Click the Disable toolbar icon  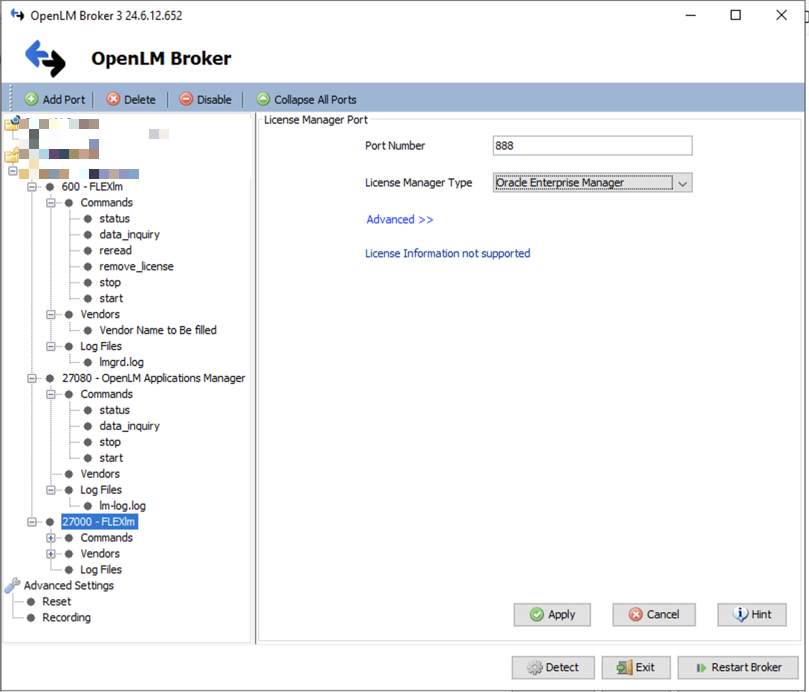(186, 99)
